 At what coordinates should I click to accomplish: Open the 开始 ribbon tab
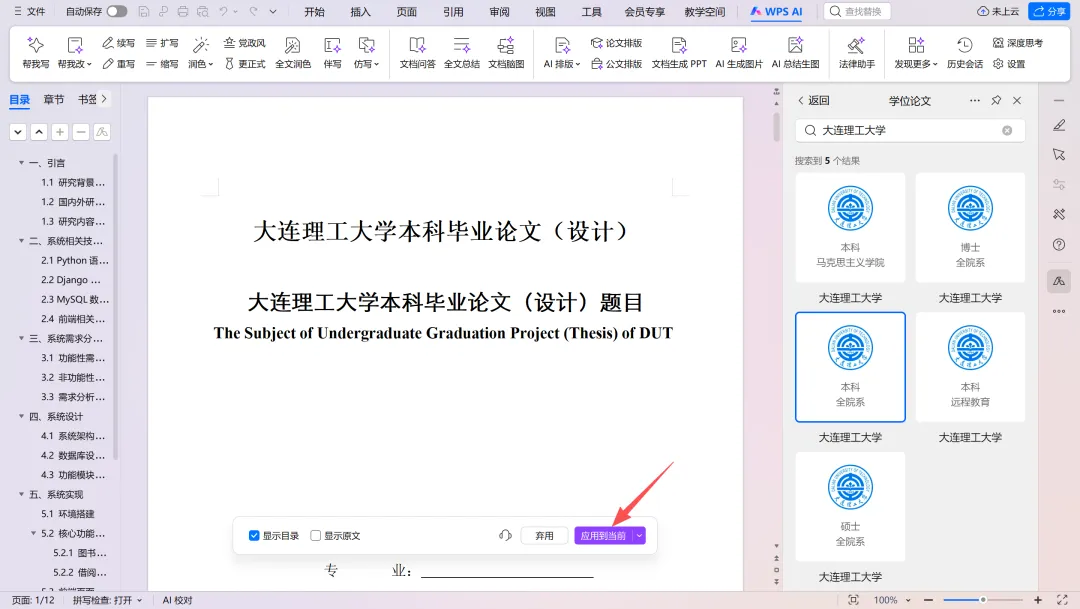314,12
